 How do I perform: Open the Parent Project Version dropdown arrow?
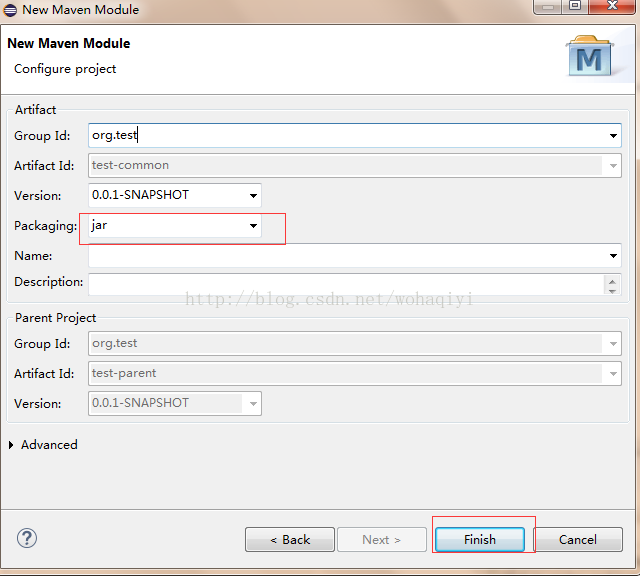click(253, 403)
